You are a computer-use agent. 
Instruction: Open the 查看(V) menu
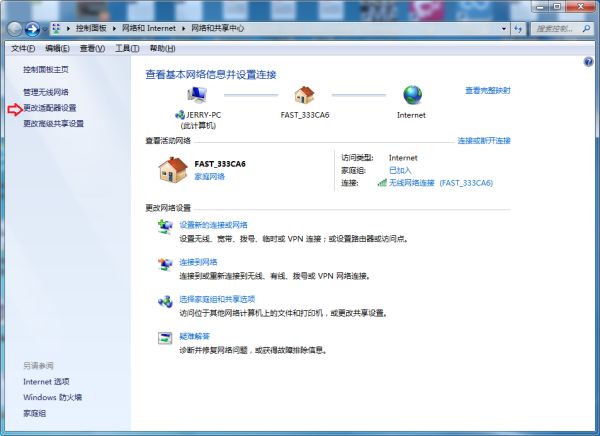pyautogui.click(x=92, y=48)
